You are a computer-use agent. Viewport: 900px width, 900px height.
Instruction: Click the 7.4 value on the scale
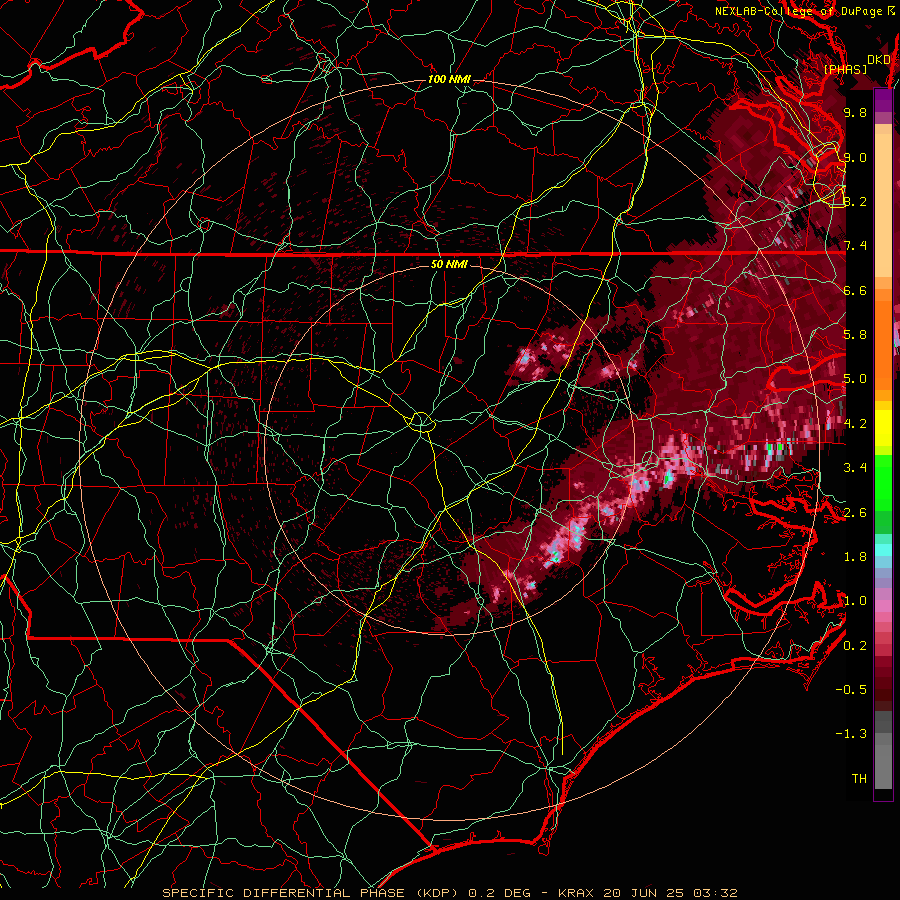pyautogui.click(x=855, y=246)
